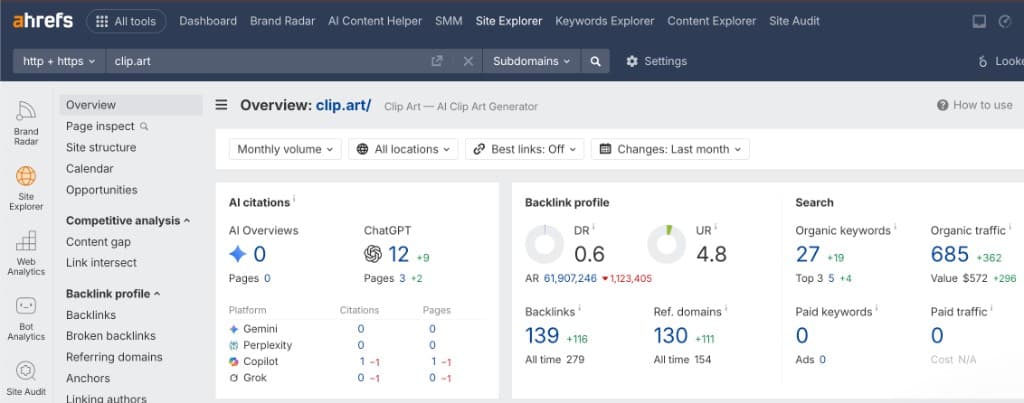Open Anchors report

(x=88, y=378)
